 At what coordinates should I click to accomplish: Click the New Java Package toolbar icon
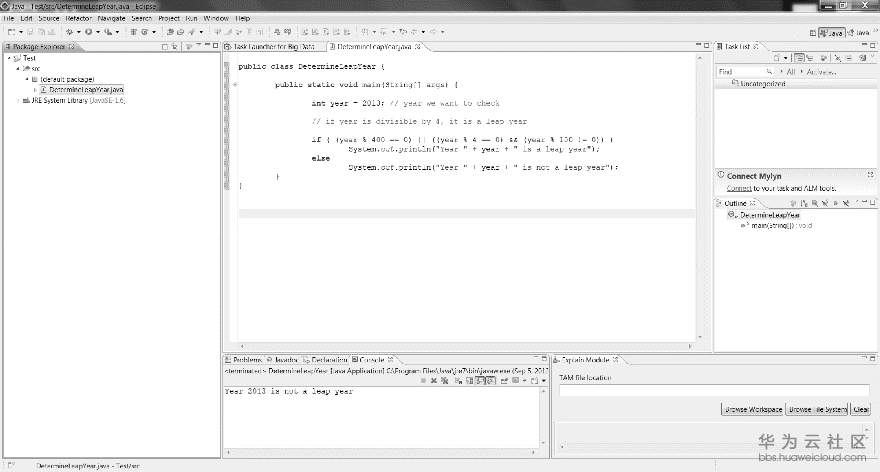coord(134,32)
